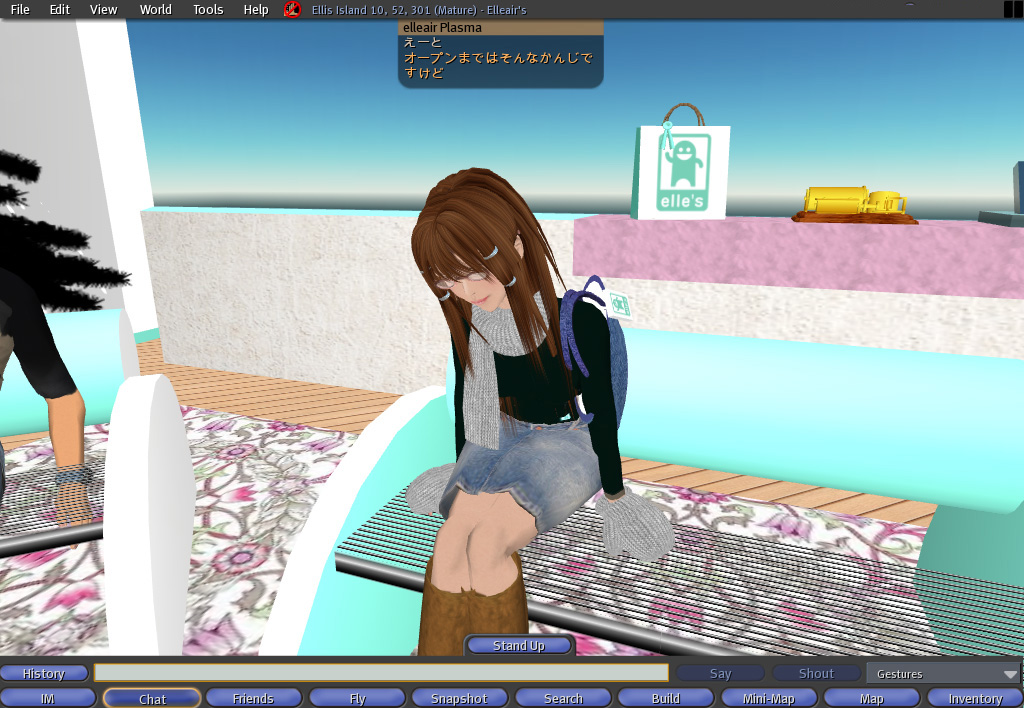This screenshot has width=1024, height=708.
Task: Click the red no-fly status icon
Action: (292, 10)
